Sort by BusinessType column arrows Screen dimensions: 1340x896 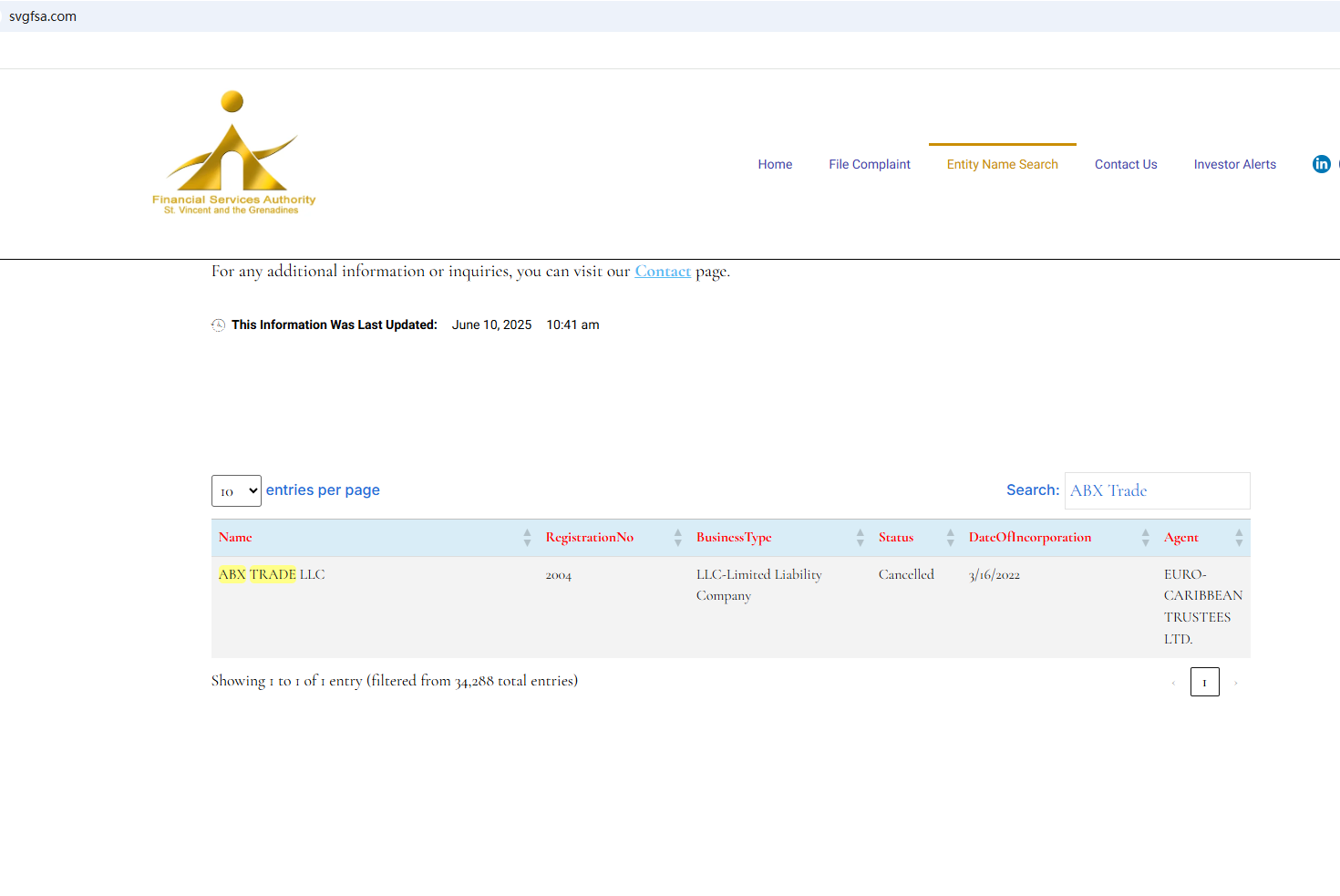coord(860,538)
